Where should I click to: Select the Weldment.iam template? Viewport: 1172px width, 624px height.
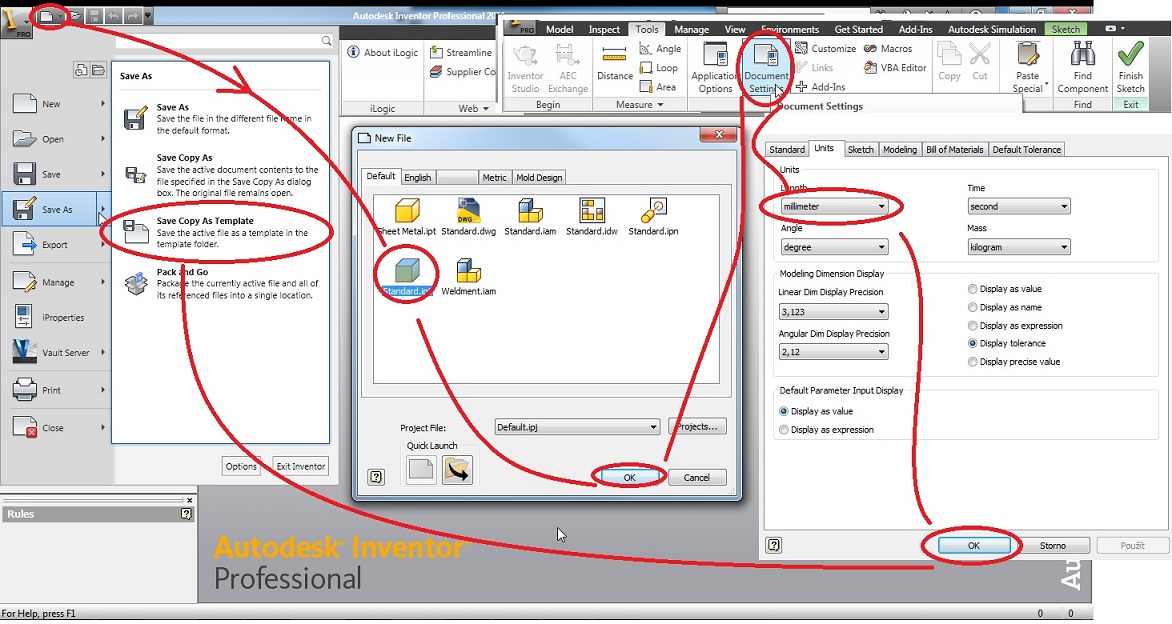[x=469, y=277]
